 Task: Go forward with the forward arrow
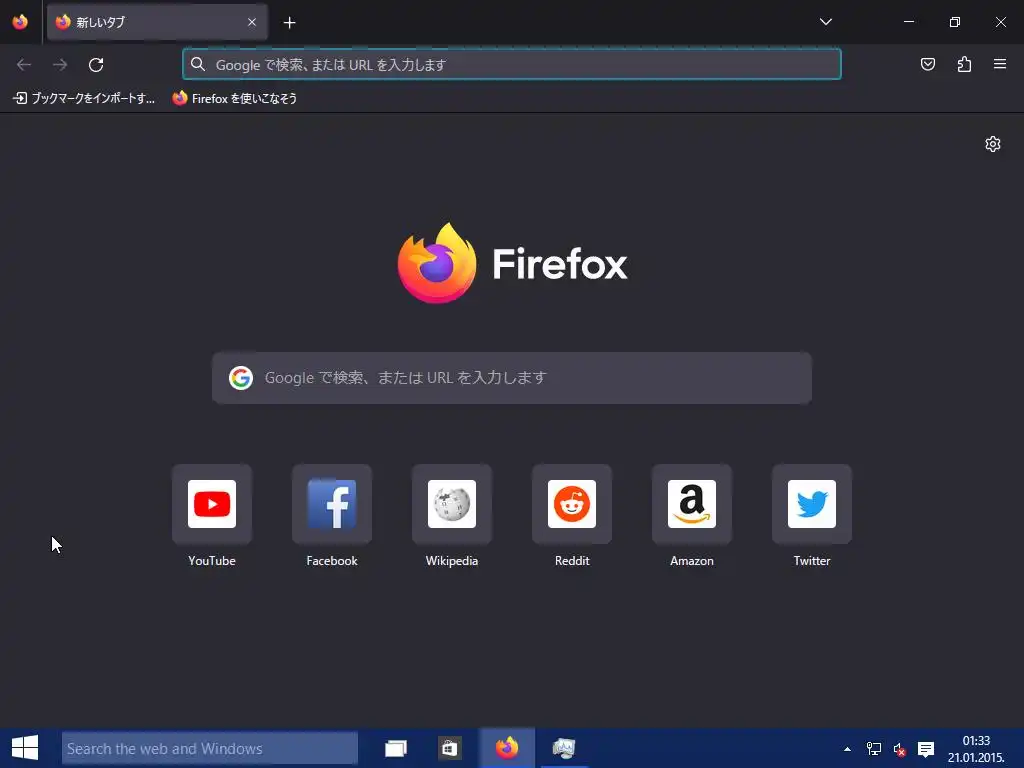pos(60,65)
